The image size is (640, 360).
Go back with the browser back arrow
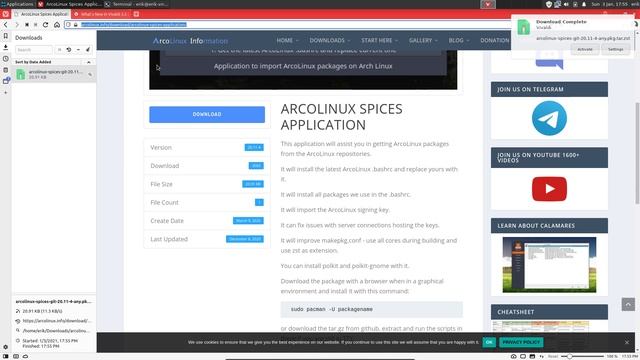(x=6, y=24)
